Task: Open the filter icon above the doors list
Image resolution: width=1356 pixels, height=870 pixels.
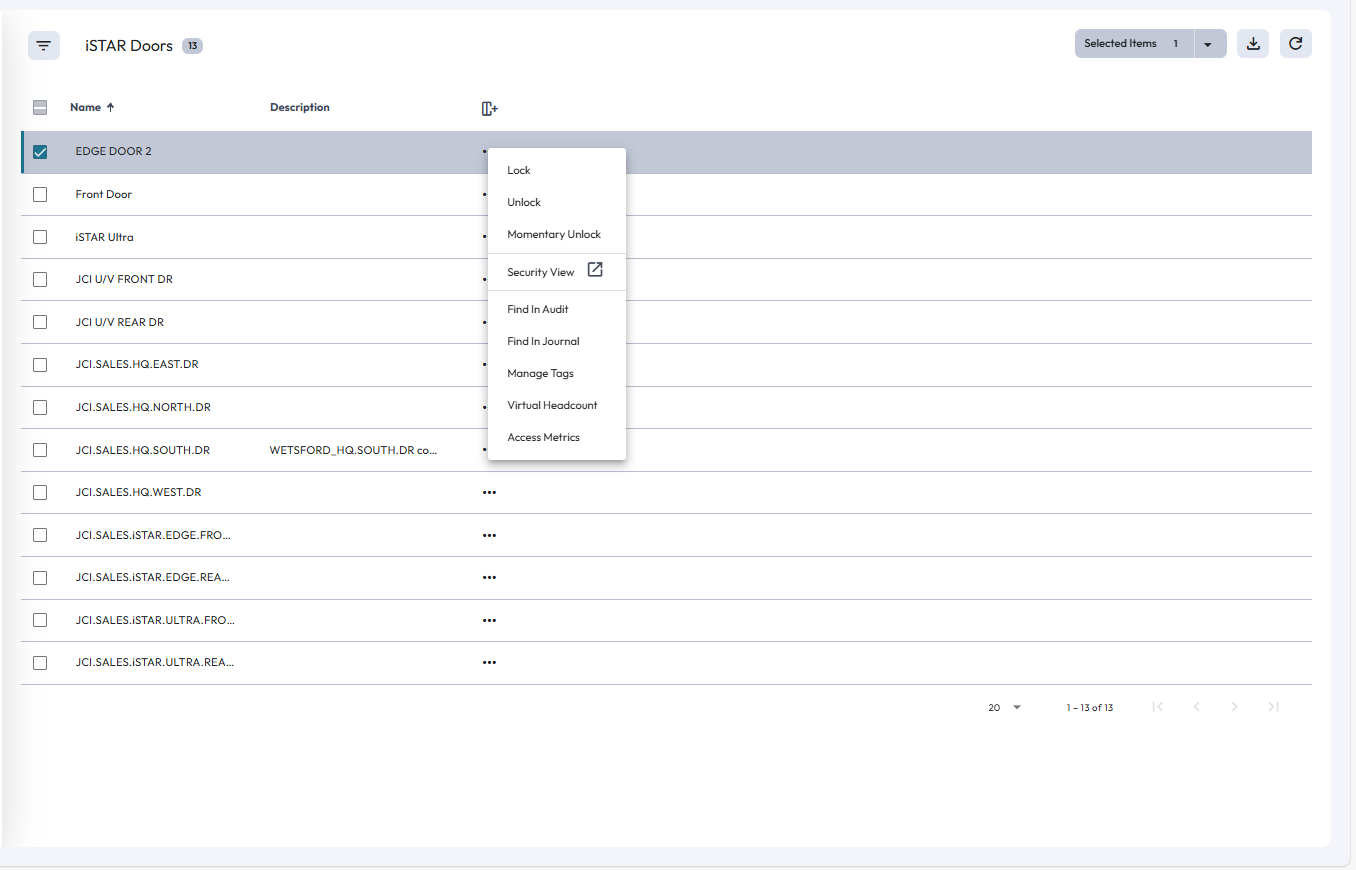Action: 43,45
